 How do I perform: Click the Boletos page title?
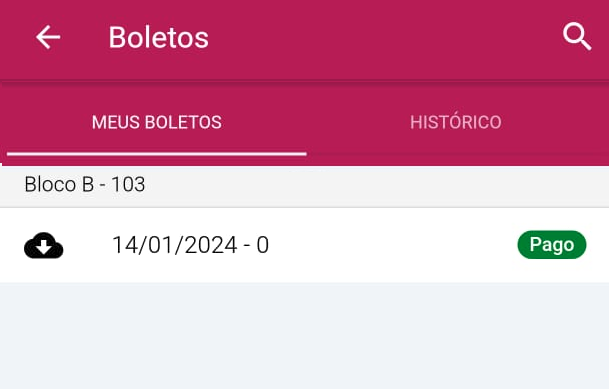click(x=158, y=38)
